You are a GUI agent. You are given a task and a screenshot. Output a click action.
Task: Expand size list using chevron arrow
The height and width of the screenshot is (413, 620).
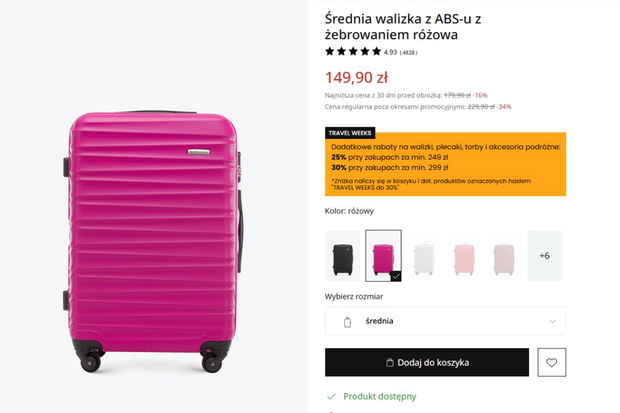pos(552,321)
